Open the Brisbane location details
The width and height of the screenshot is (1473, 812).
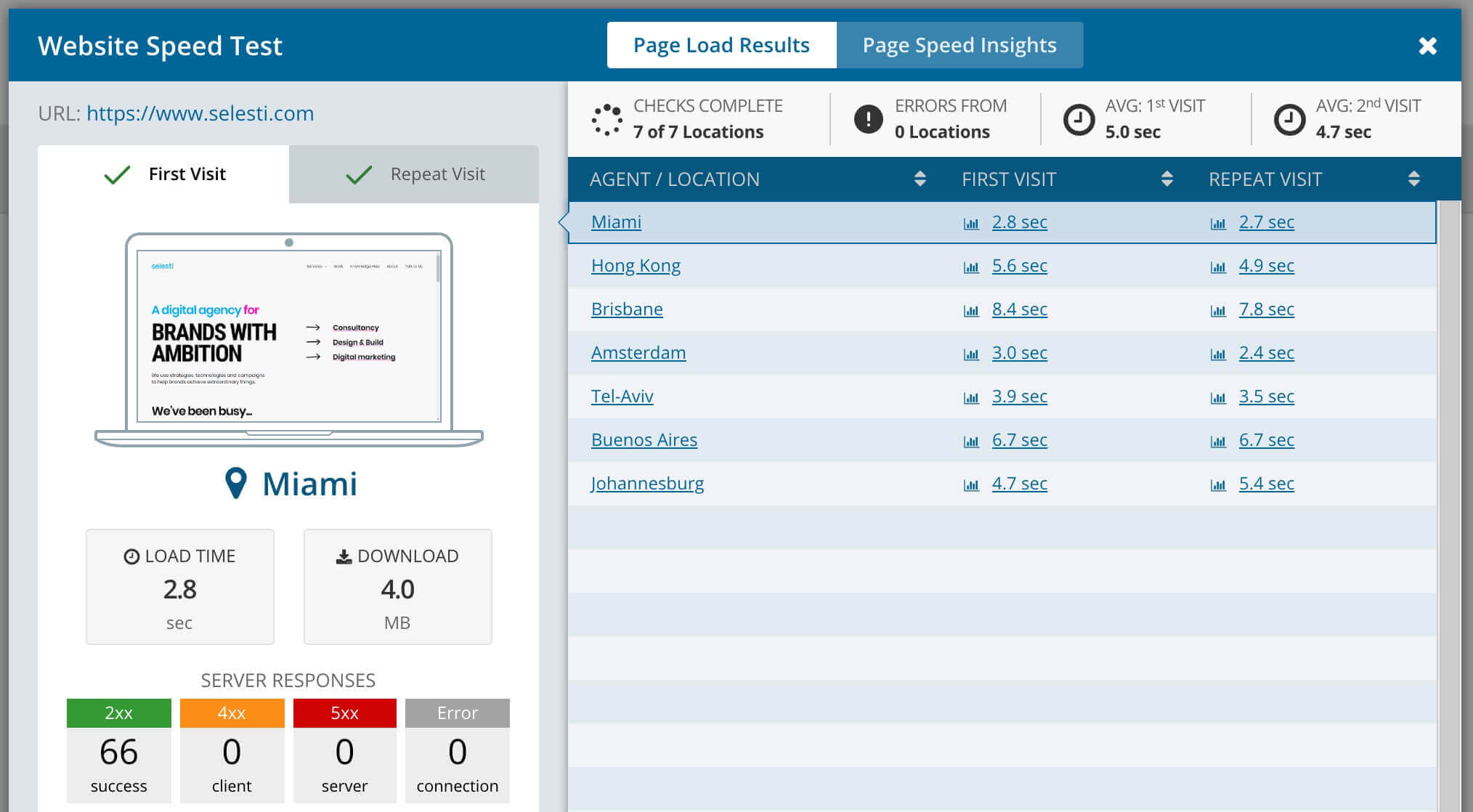(x=627, y=309)
